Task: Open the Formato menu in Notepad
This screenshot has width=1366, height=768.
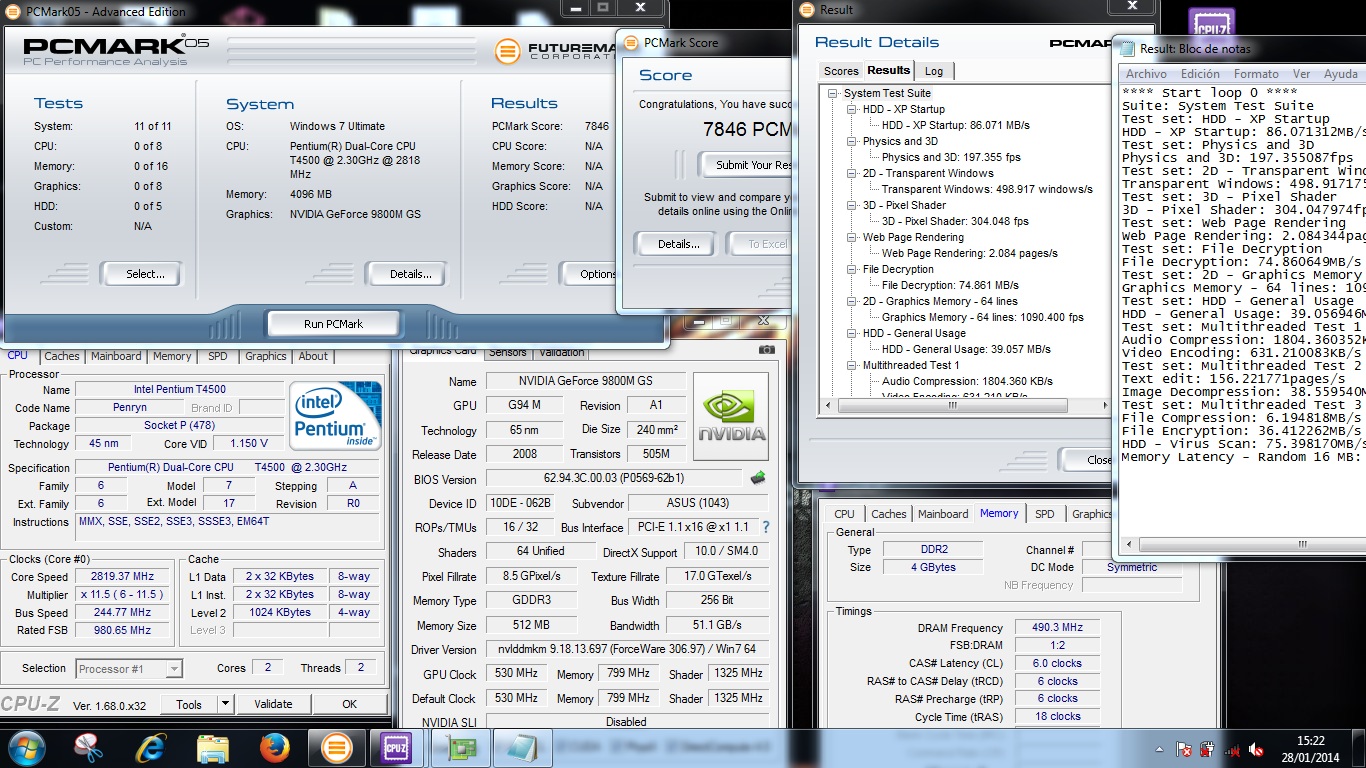Action: 1256,74
